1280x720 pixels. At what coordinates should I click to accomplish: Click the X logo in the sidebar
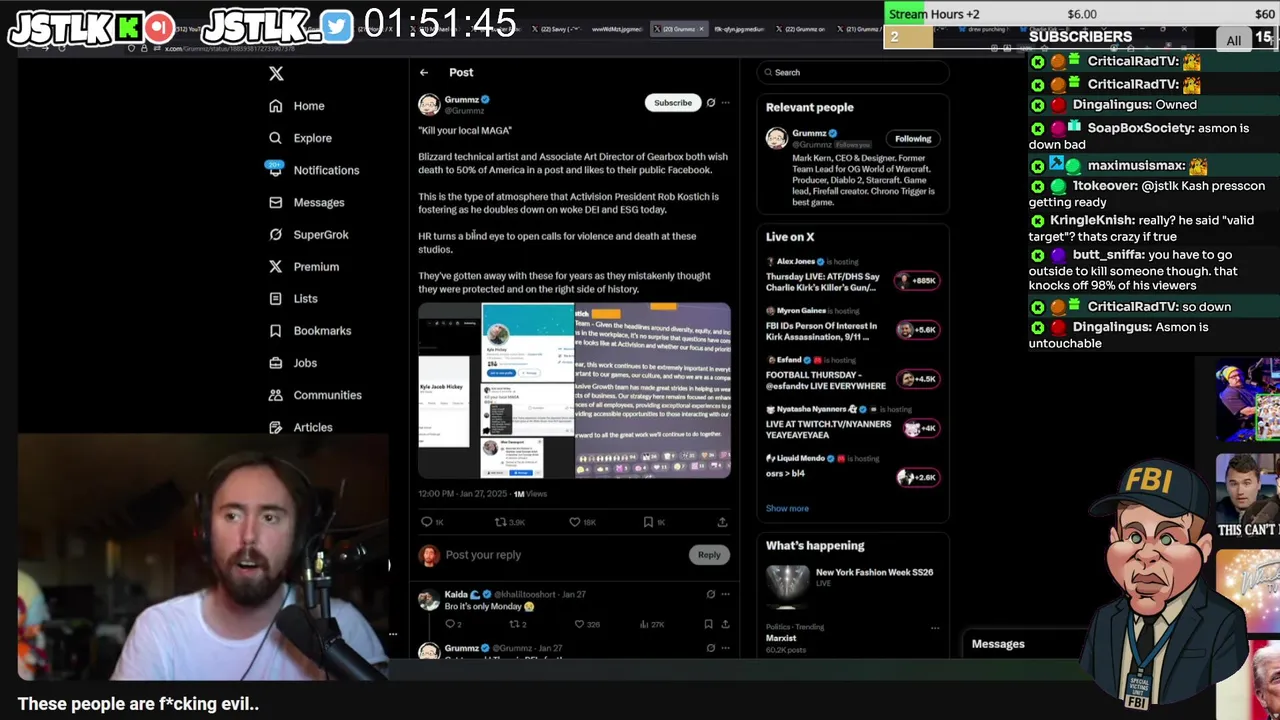click(276, 73)
